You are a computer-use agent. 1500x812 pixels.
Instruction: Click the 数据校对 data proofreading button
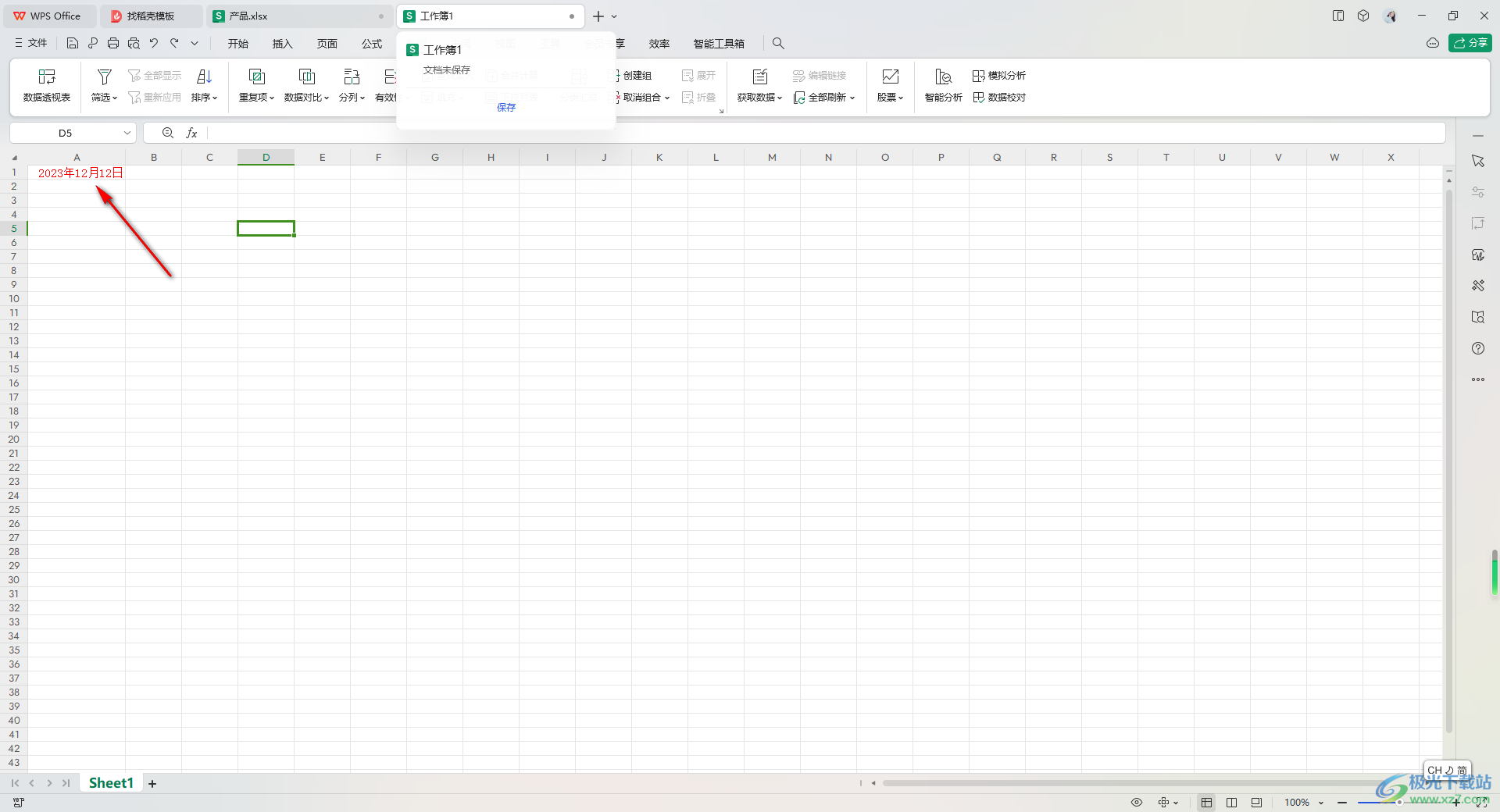(x=999, y=98)
